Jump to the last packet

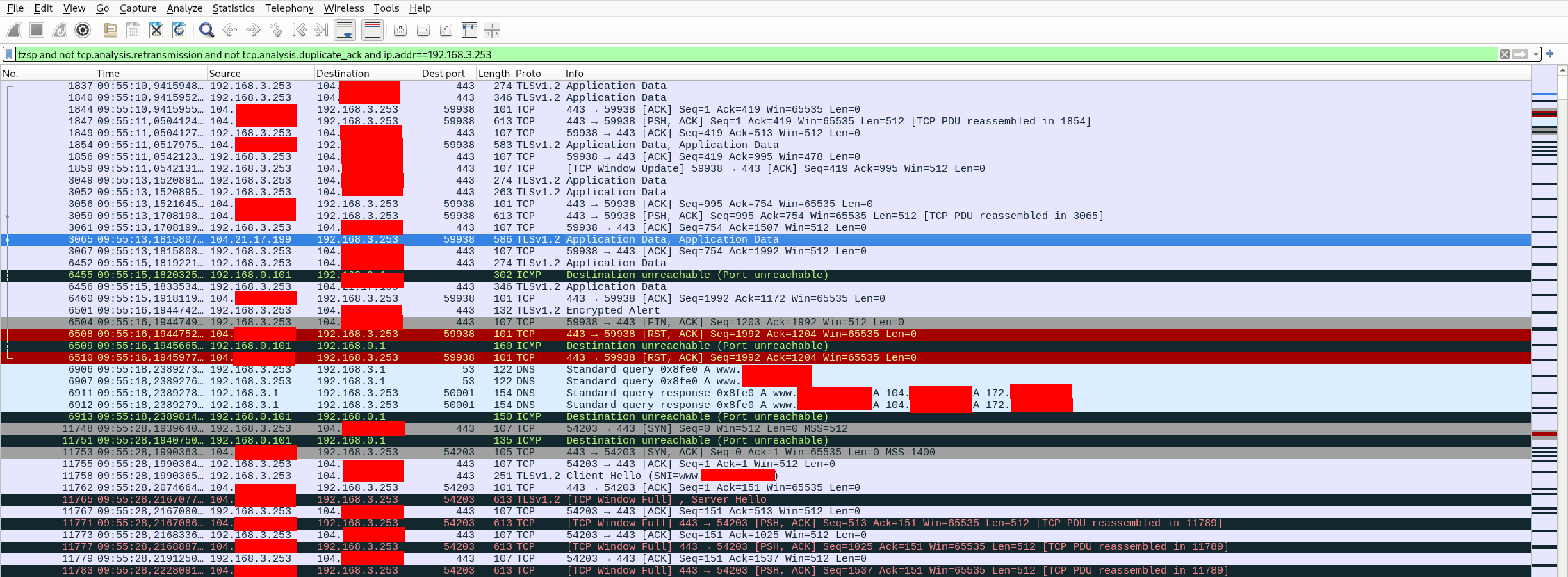pyautogui.click(x=322, y=30)
